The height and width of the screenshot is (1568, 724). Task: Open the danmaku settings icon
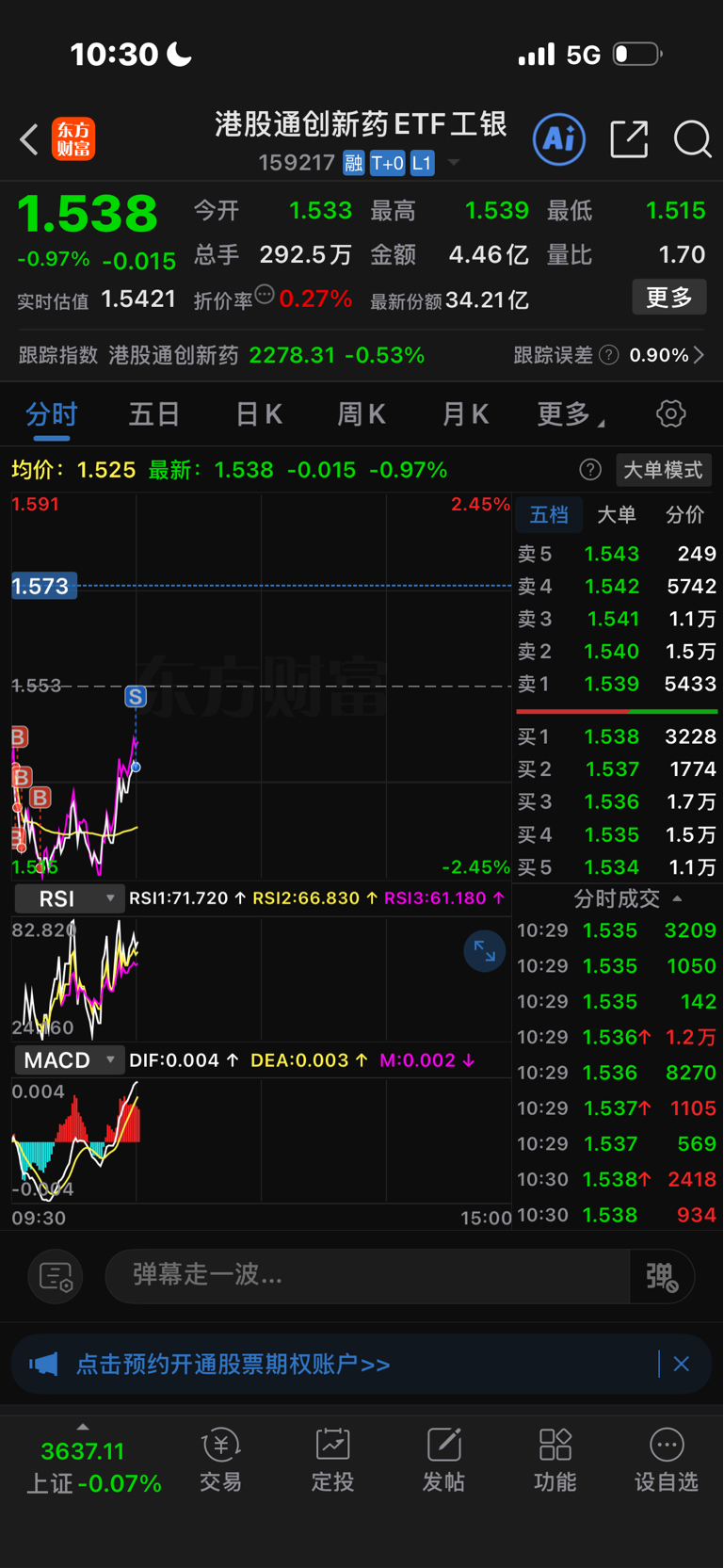56,1276
